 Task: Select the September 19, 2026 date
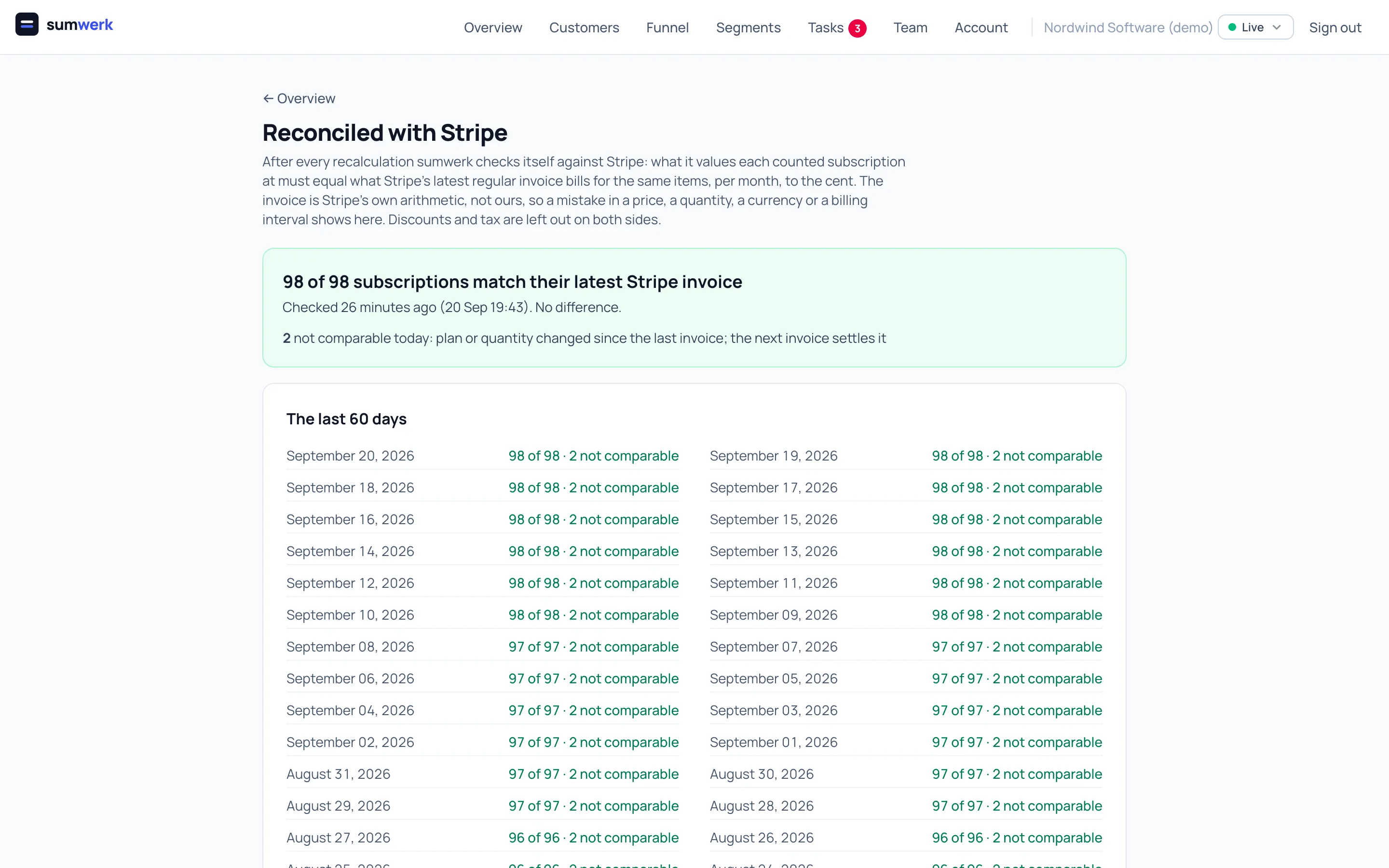773,456
